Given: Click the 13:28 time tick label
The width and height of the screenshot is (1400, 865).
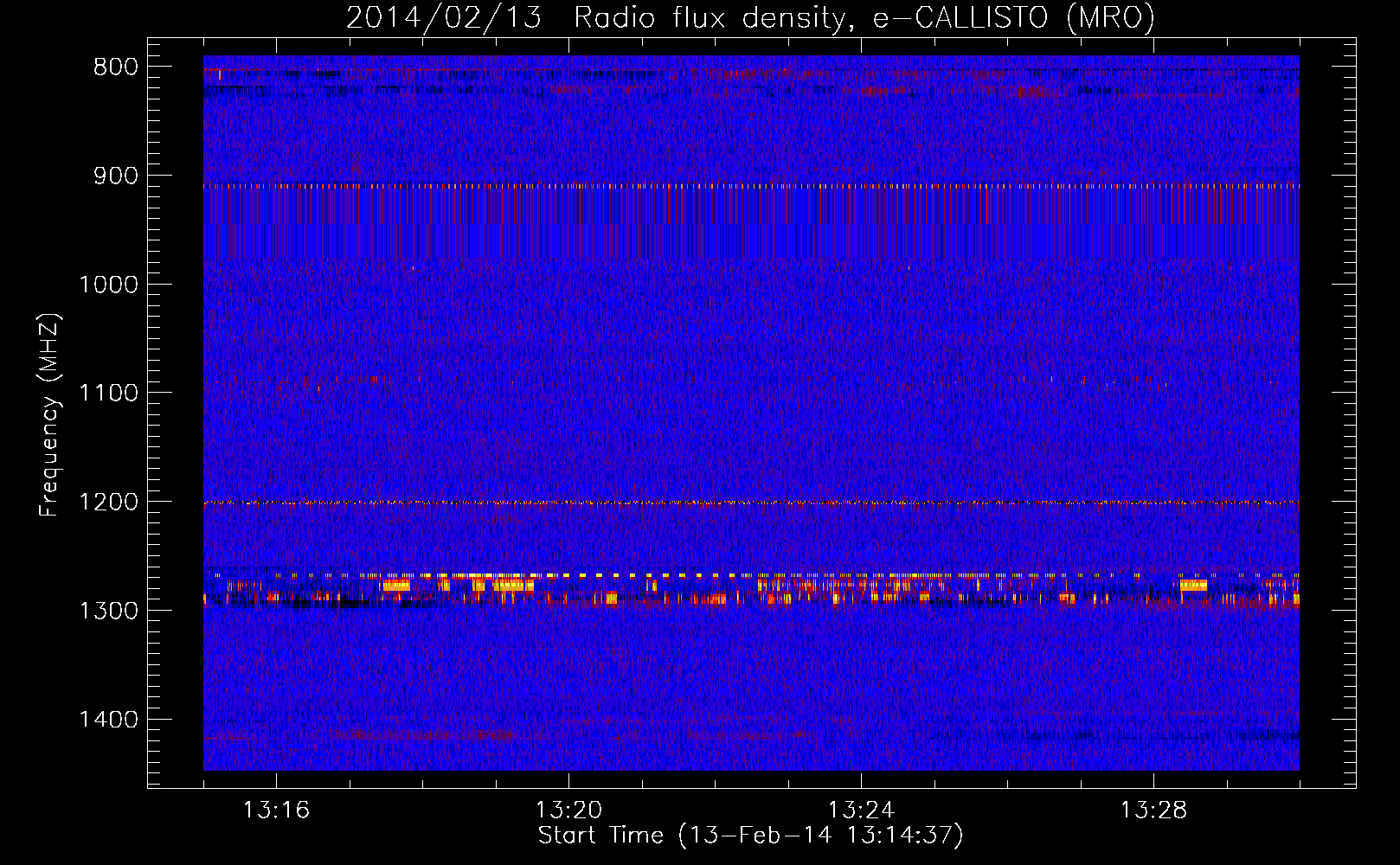Looking at the screenshot, I should (x=1153, y=811).
